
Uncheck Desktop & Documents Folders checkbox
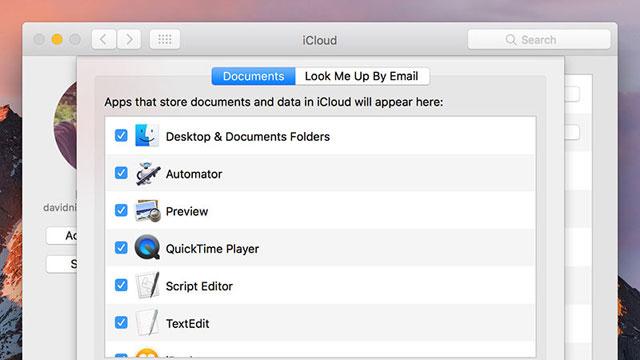pos(121,136)
